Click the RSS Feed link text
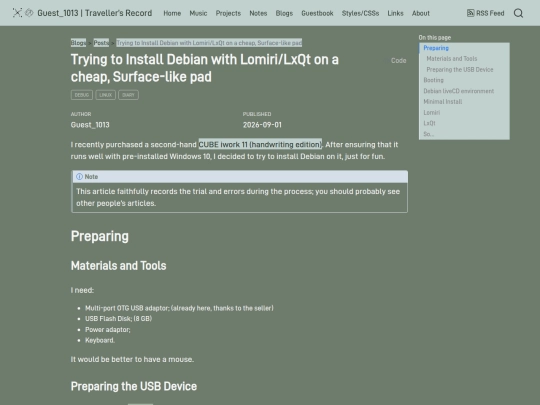 click(490, 13)
